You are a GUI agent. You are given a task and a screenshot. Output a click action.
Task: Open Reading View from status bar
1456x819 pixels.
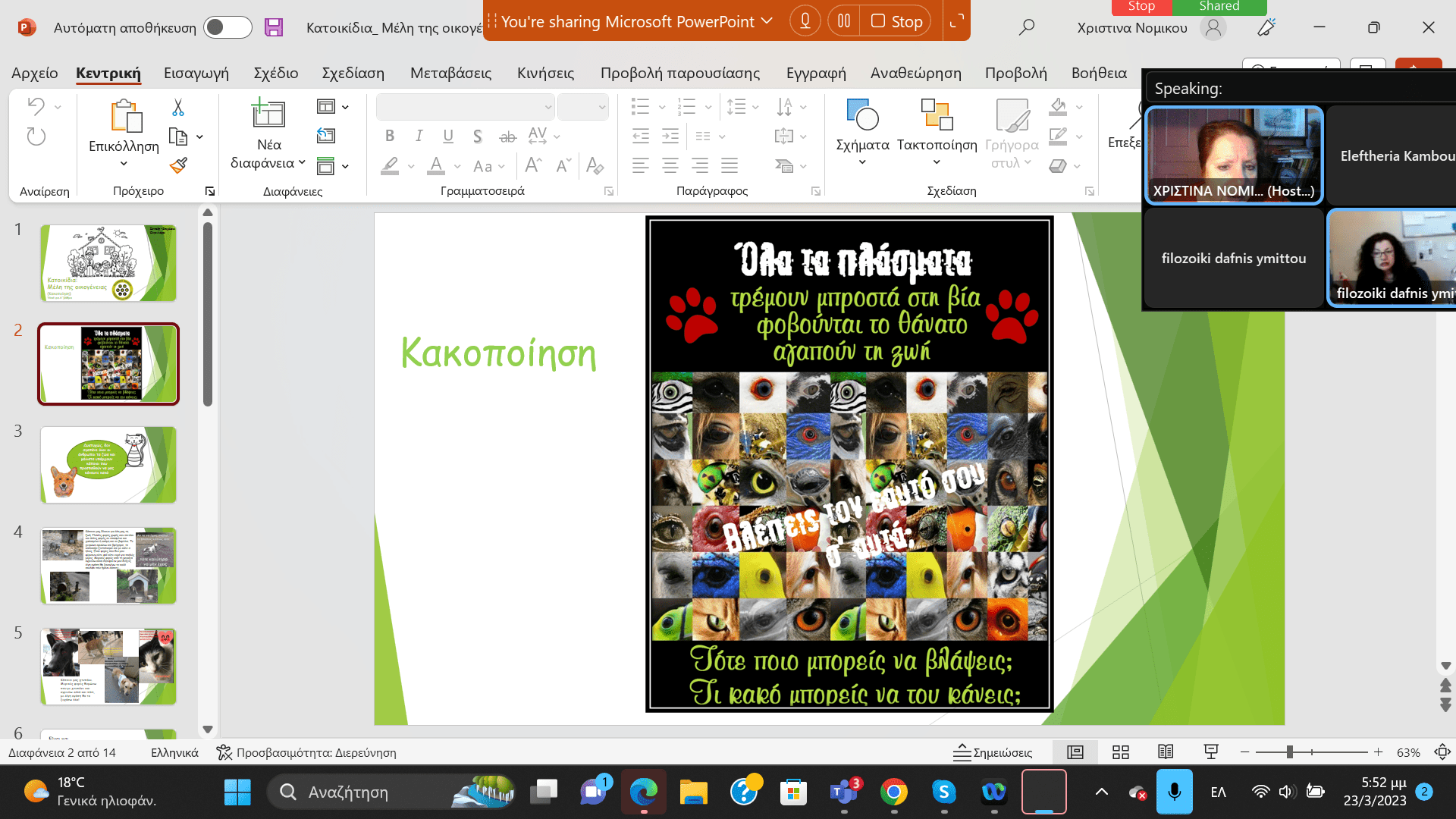[1166, 752]
